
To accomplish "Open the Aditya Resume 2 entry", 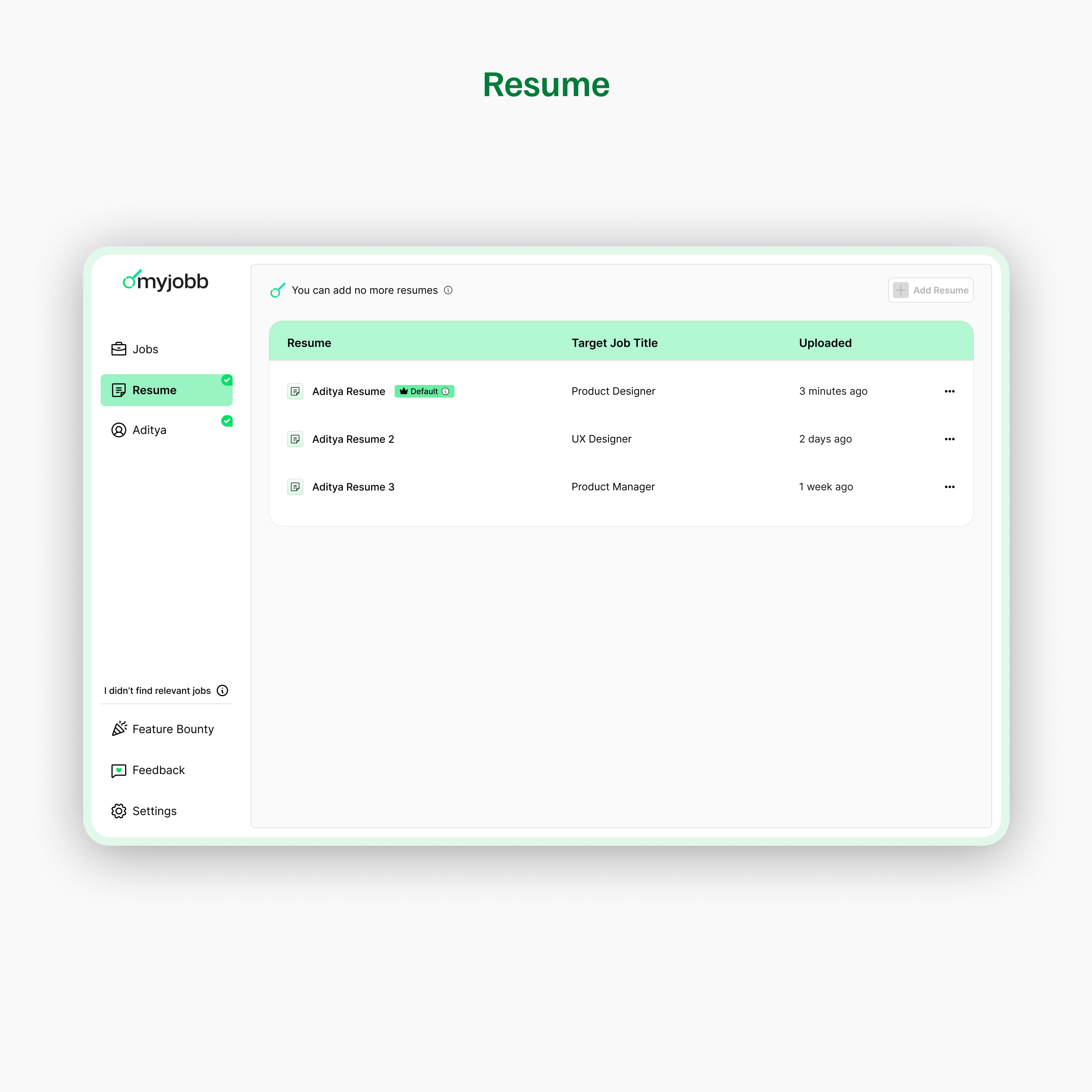I will pos(353,439).
